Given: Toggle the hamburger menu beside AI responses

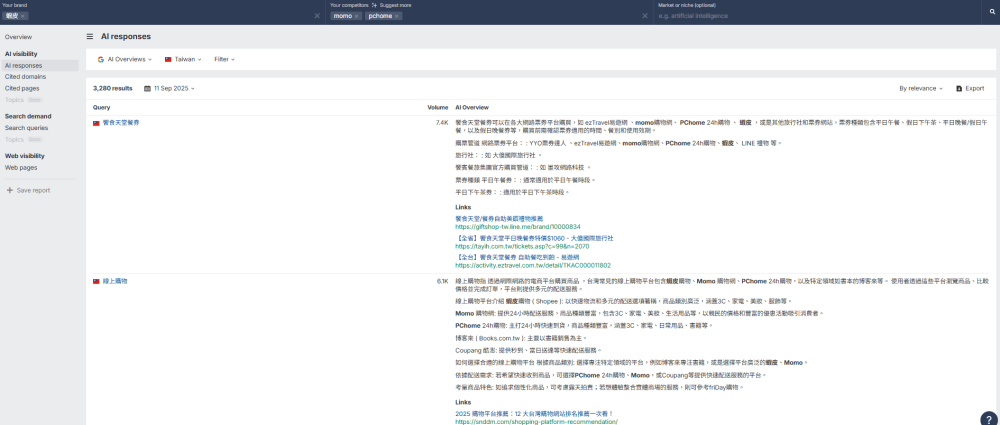Looking at the screenshot, I should click(x=90, y=36).
